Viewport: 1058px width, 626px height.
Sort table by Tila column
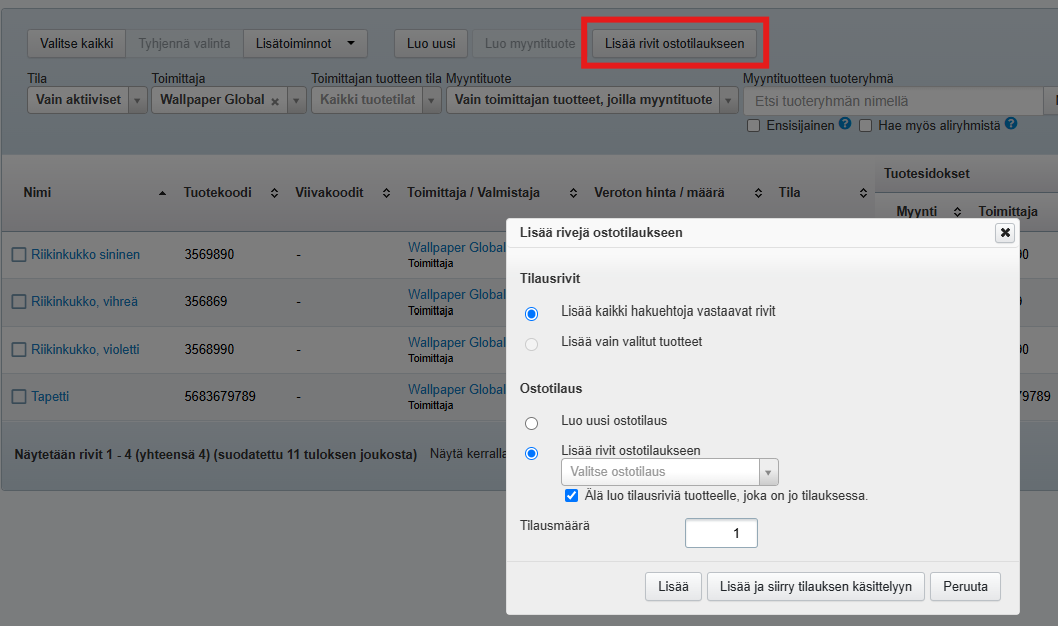[x=863, y=193]
